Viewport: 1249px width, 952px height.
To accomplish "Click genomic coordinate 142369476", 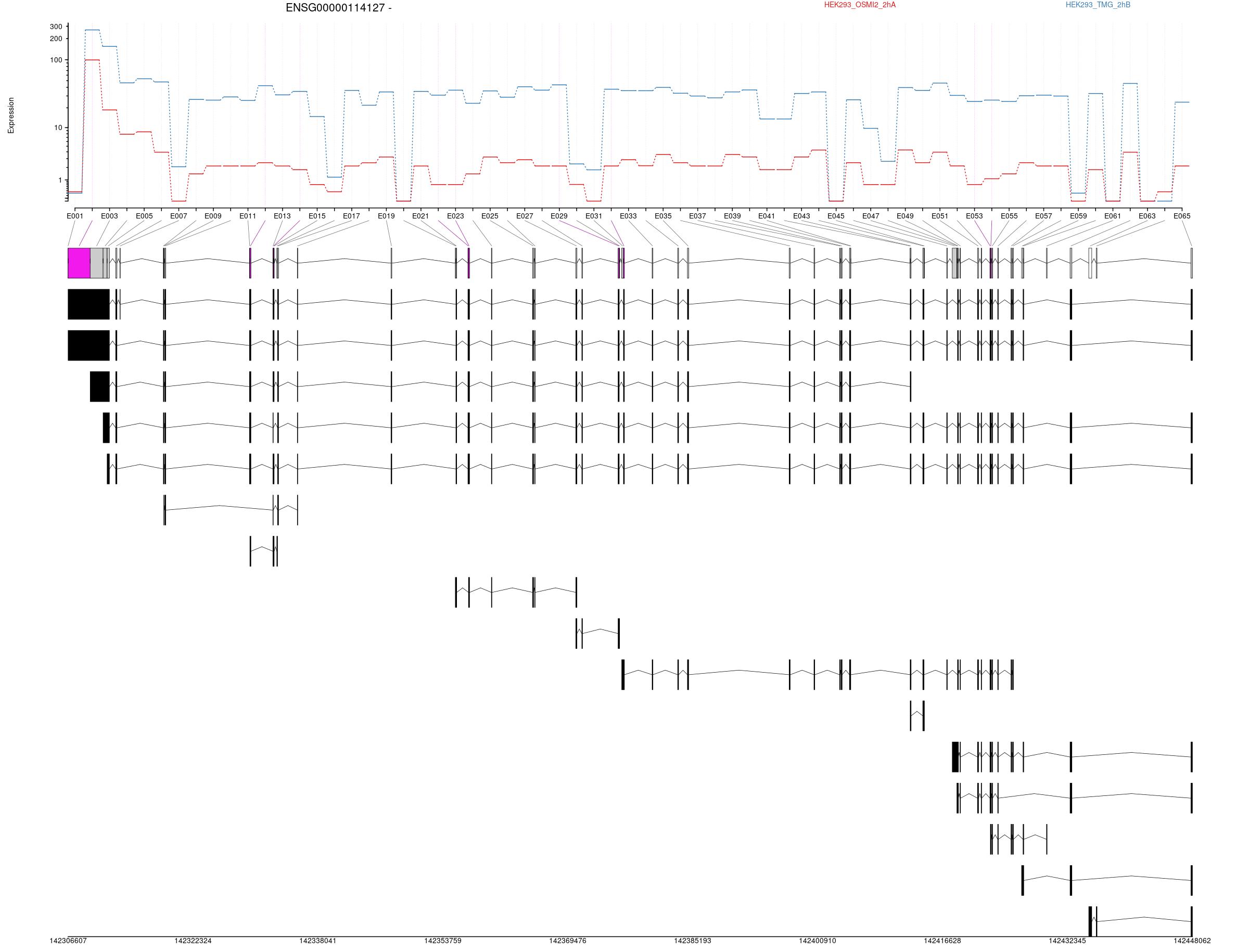I will [x=568, y=941].
